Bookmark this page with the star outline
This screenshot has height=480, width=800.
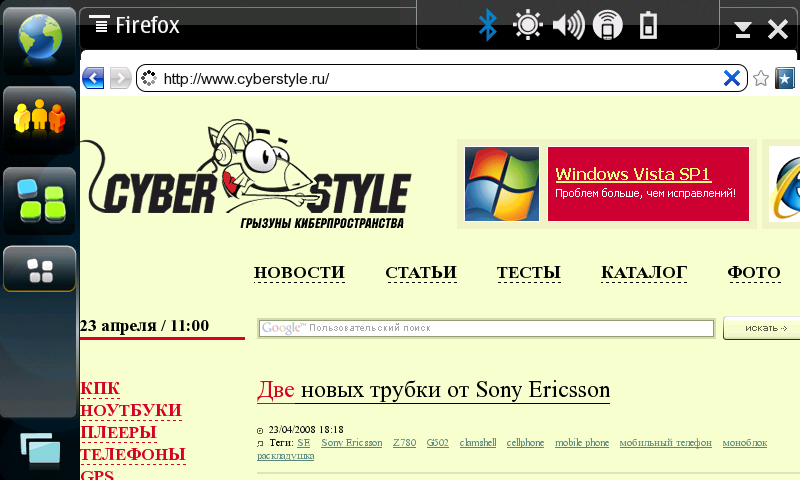761,78
